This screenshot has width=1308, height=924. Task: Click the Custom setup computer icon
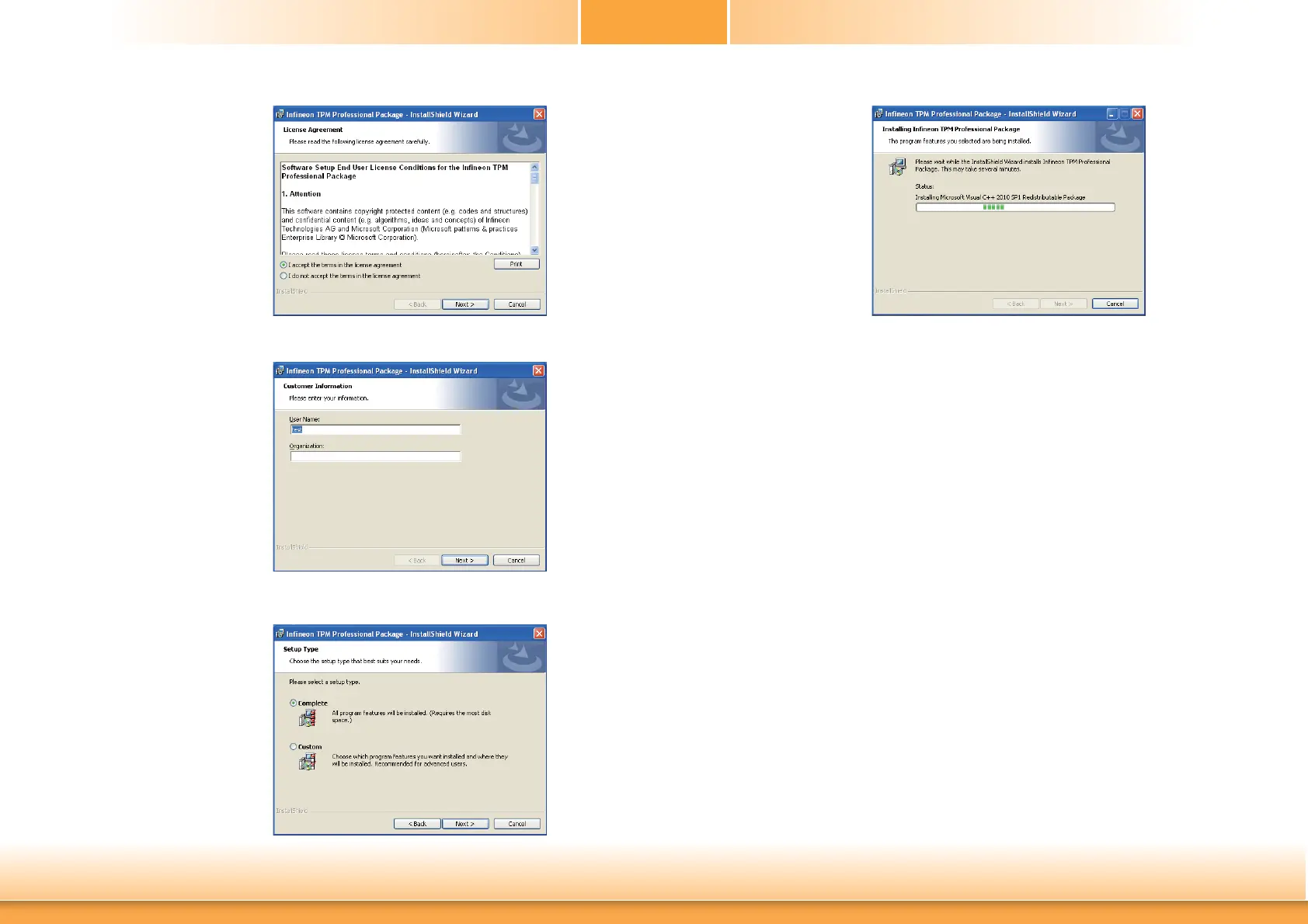308,761
